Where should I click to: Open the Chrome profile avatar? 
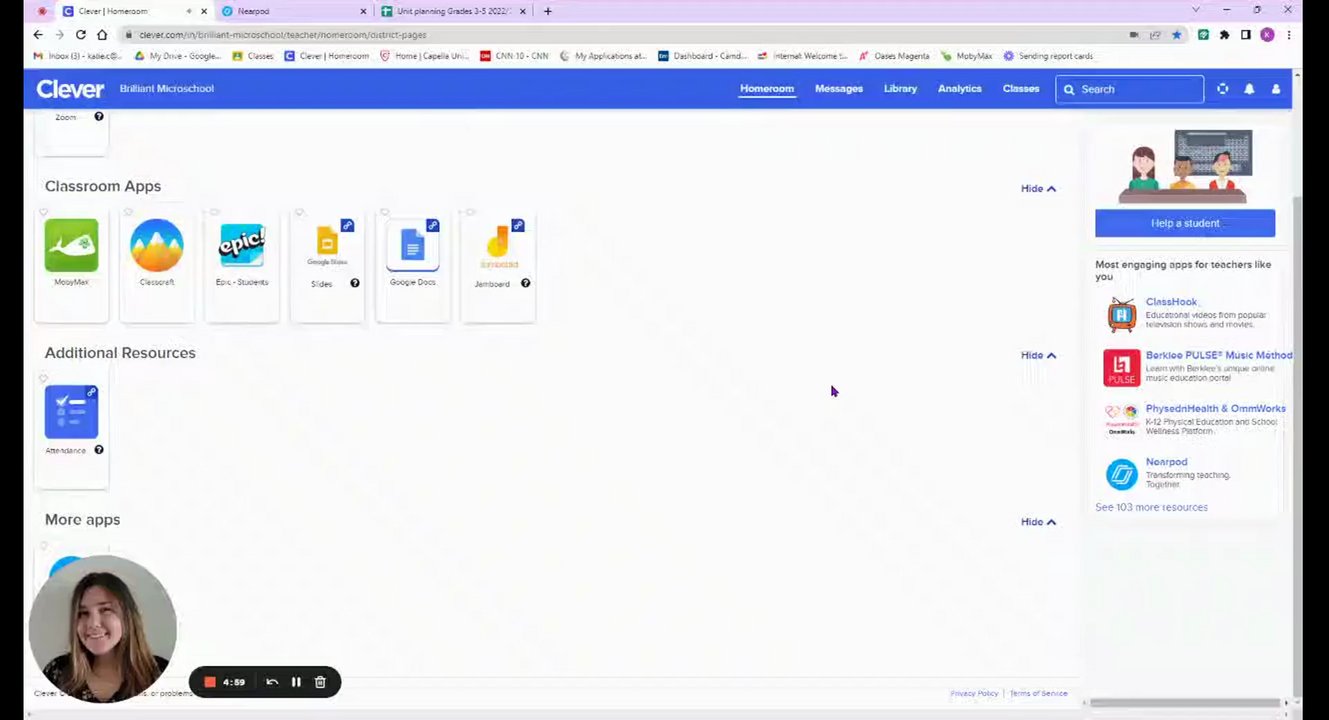click(x=1267, y=34)
